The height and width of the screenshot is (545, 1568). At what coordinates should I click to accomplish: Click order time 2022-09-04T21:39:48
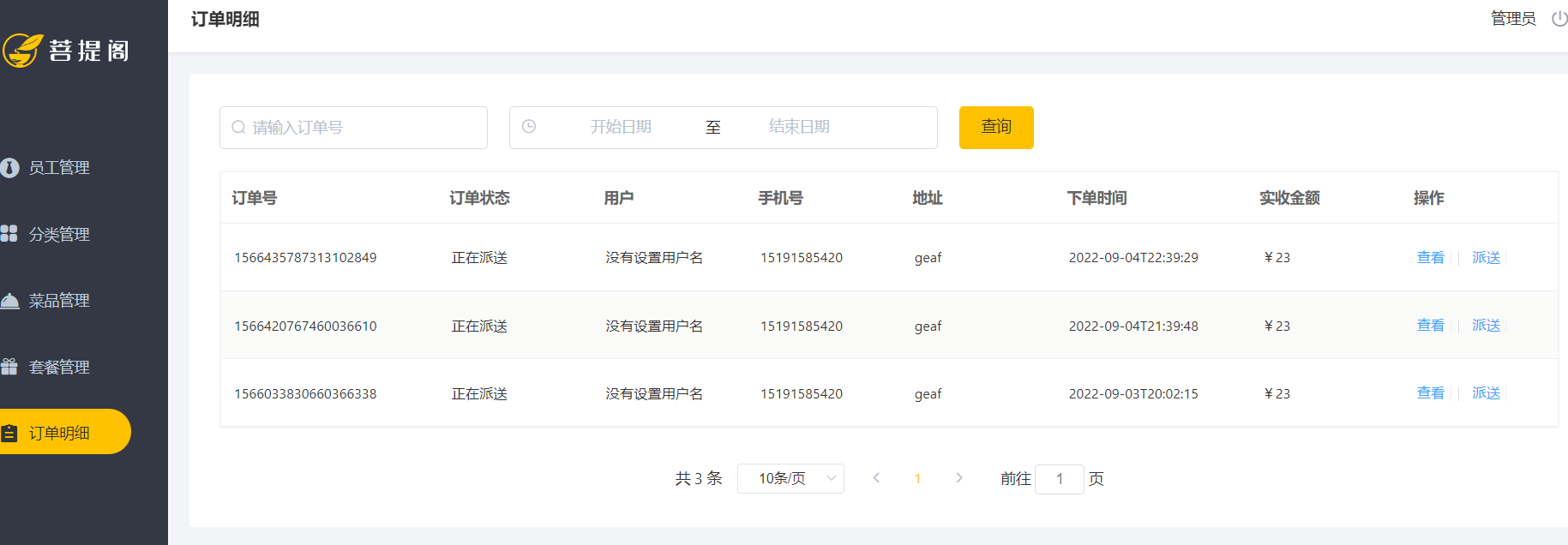(1133, 326)
